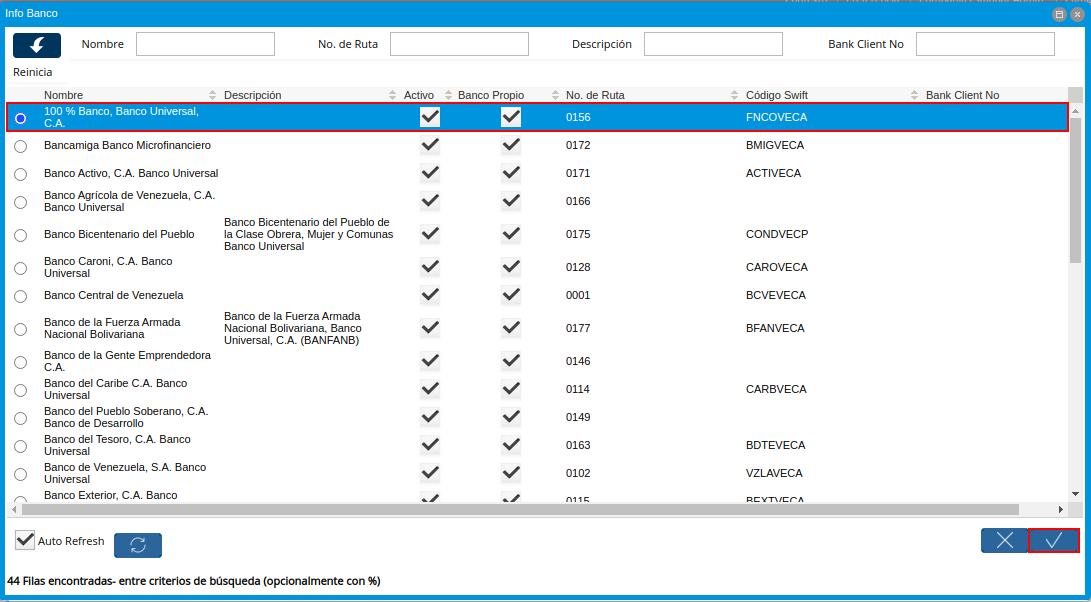1091x602 pixels.
Task: Click the sort arrows on No. de Ruta column
Action: pos(734,95)
